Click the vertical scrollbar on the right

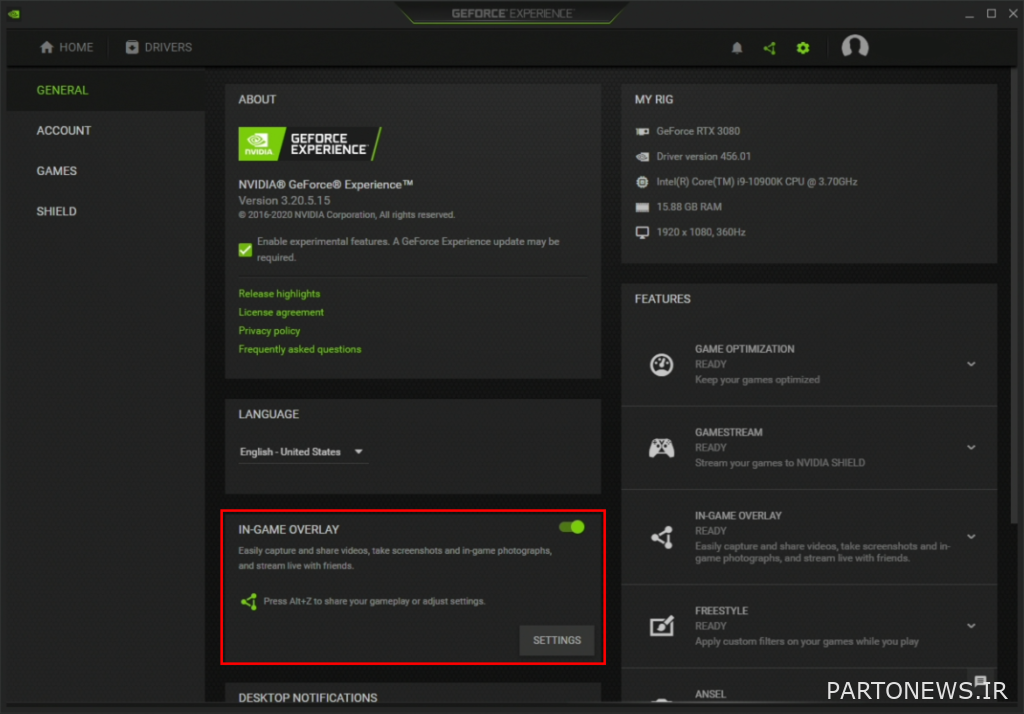1014,294
